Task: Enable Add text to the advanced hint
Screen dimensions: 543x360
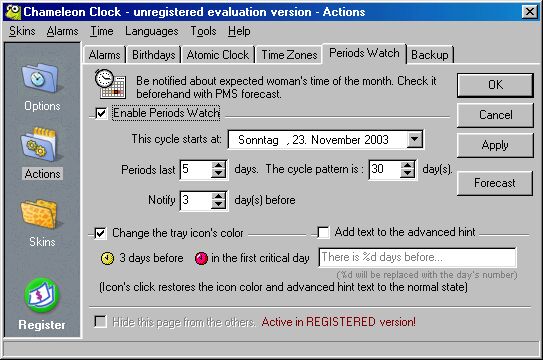Action: tap(323, 232)
